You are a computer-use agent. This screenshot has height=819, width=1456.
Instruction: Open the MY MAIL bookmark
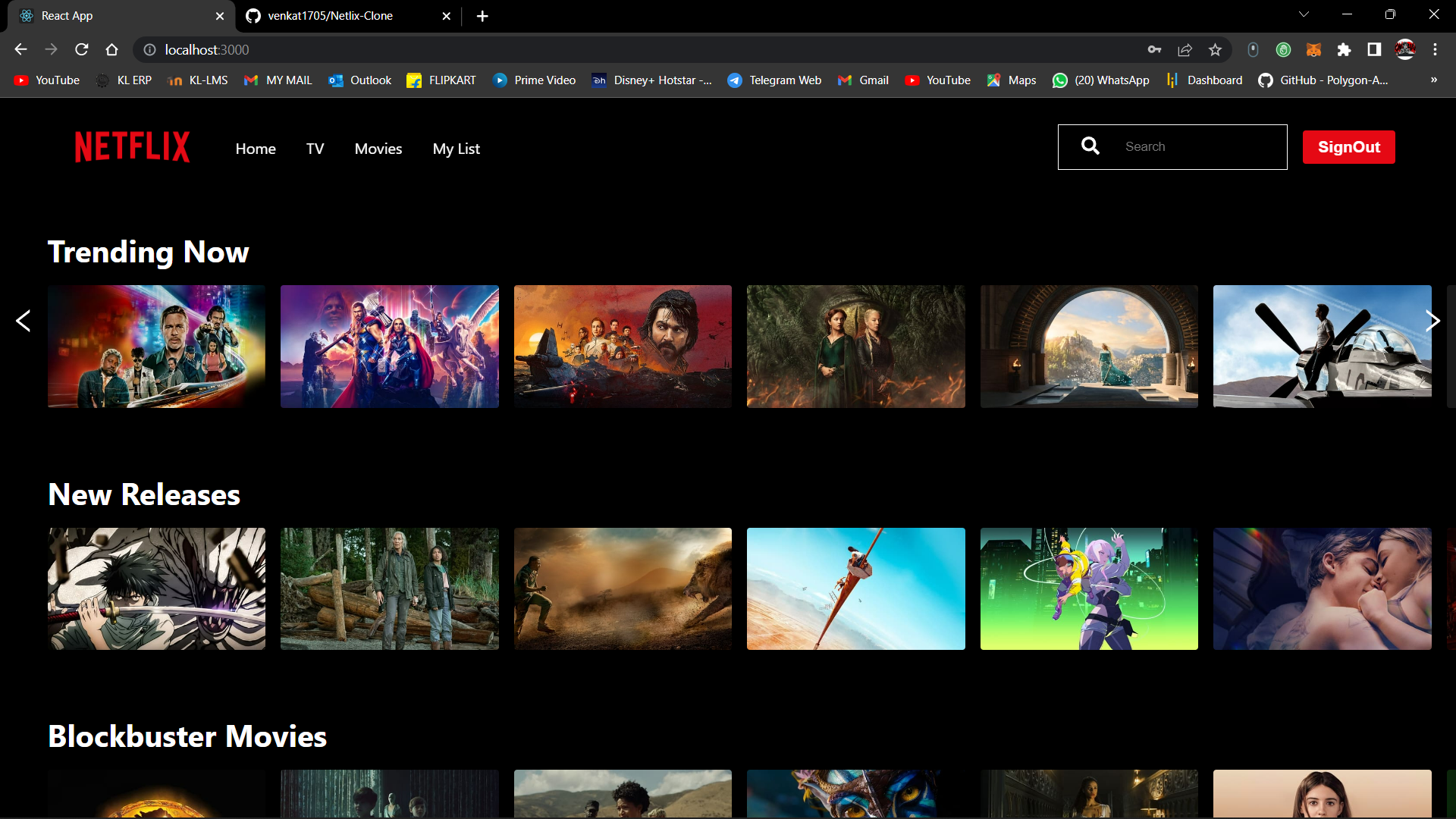click(278, 80)
